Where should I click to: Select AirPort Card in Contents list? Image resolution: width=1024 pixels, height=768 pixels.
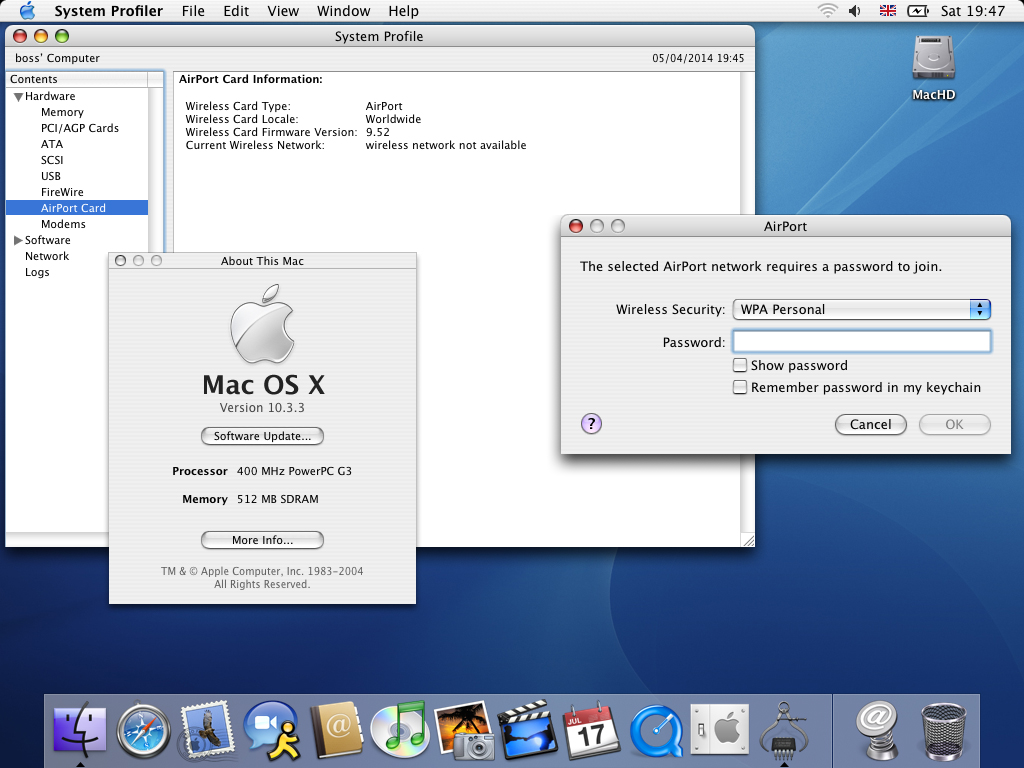pos(77,208)
